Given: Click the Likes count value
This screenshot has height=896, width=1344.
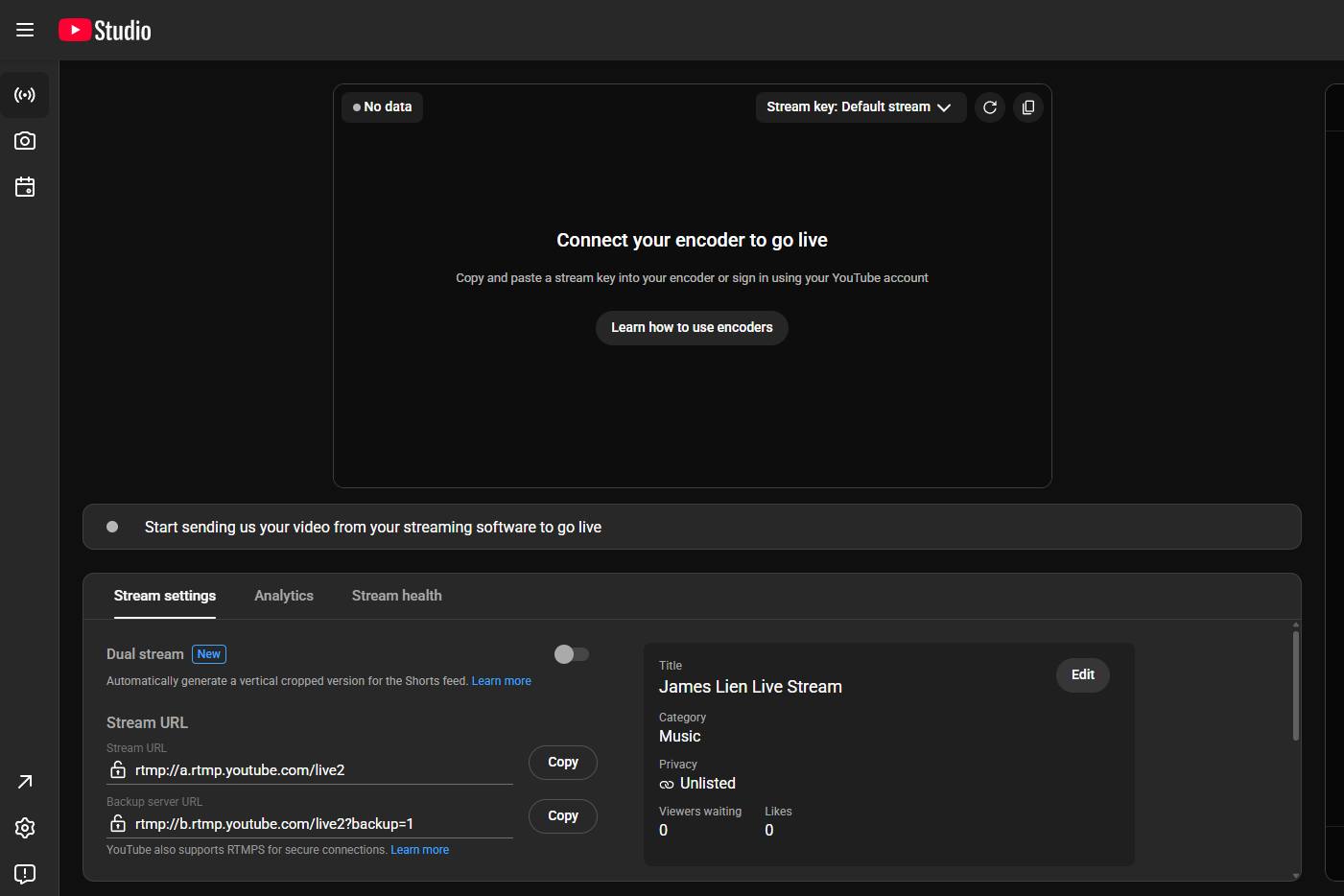Looking at the screenshot, I should tap(769, 831).
